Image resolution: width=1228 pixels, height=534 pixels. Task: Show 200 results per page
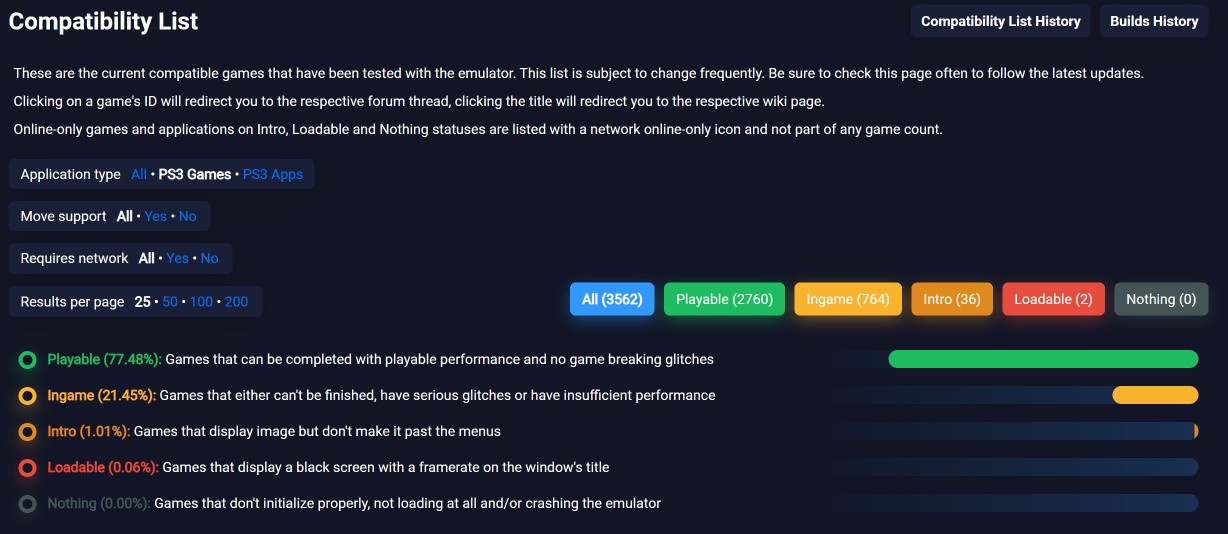tap(237, 301)
